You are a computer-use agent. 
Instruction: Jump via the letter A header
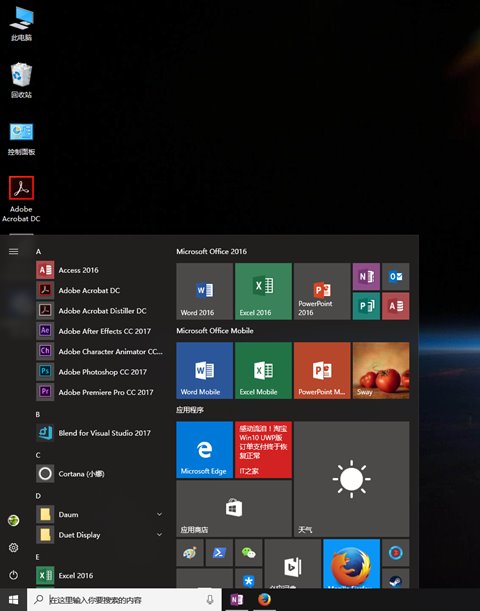[39, 252]
